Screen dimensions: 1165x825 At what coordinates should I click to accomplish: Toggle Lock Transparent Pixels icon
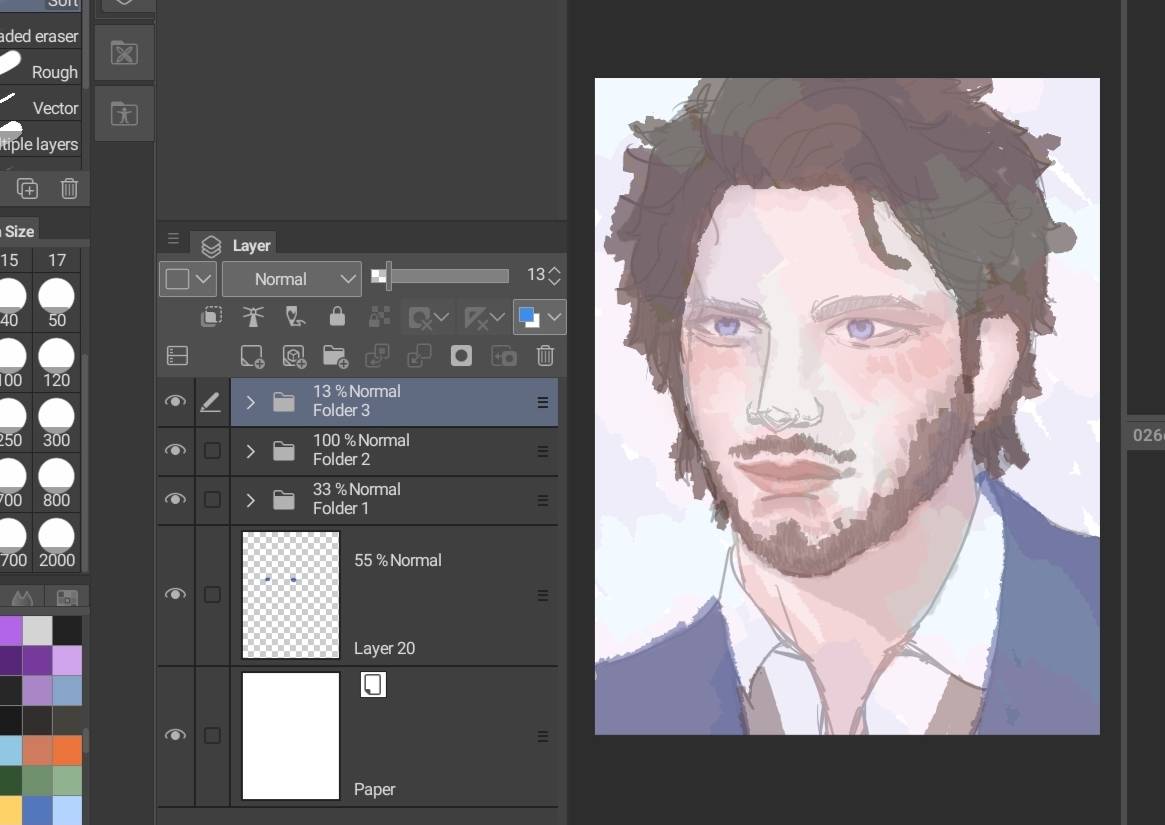coord(380,317)
